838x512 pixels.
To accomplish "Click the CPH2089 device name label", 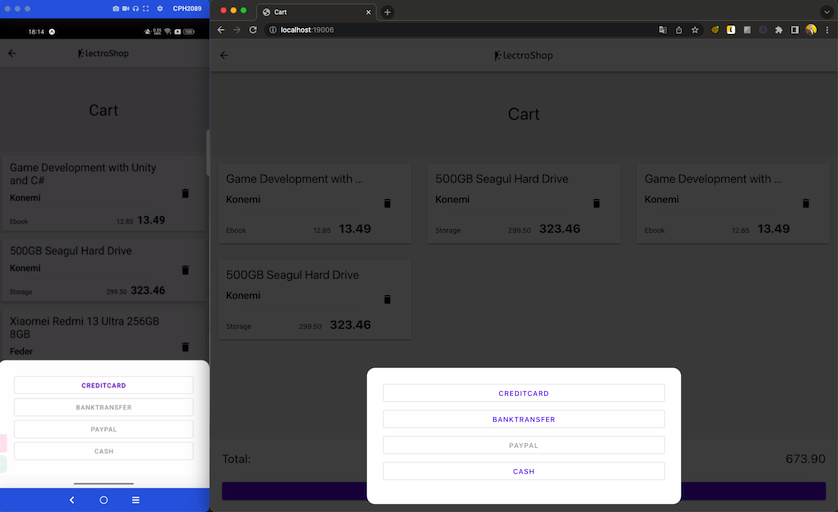I will click(x=187, y=9).
